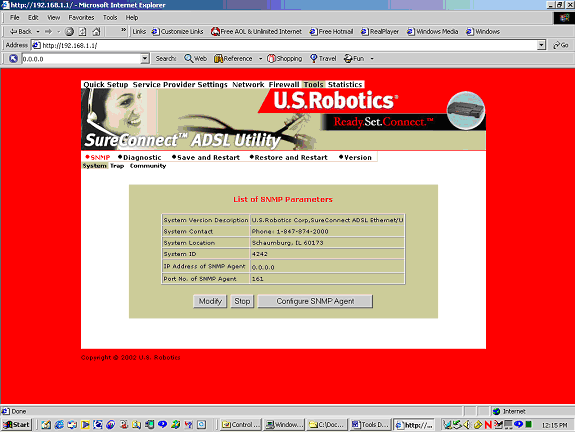Open the RealPlayer link
The width and height of the screenshot is (575, 432).
(380, 32)
